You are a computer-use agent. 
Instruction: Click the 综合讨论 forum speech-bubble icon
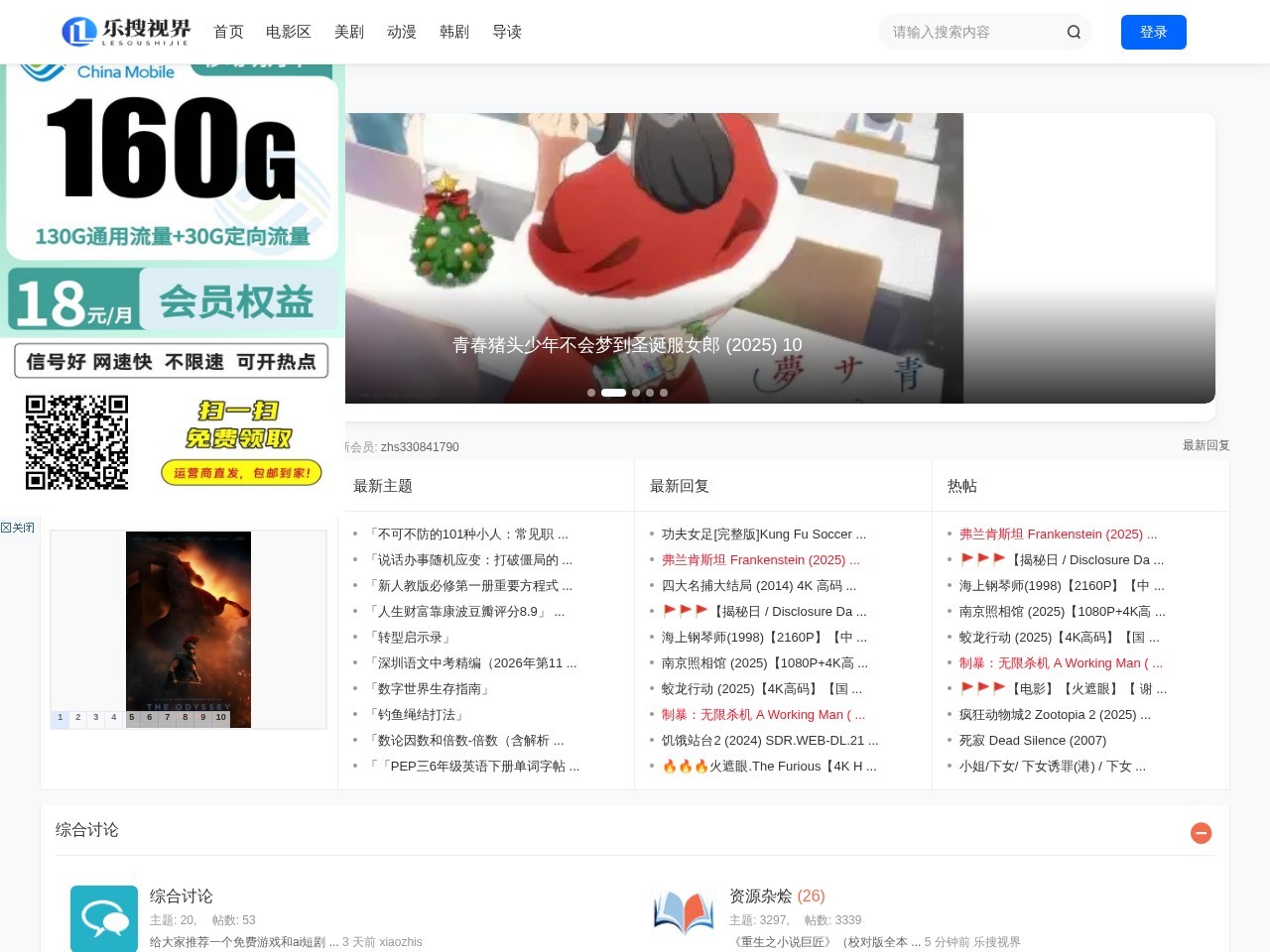point(104,919)
